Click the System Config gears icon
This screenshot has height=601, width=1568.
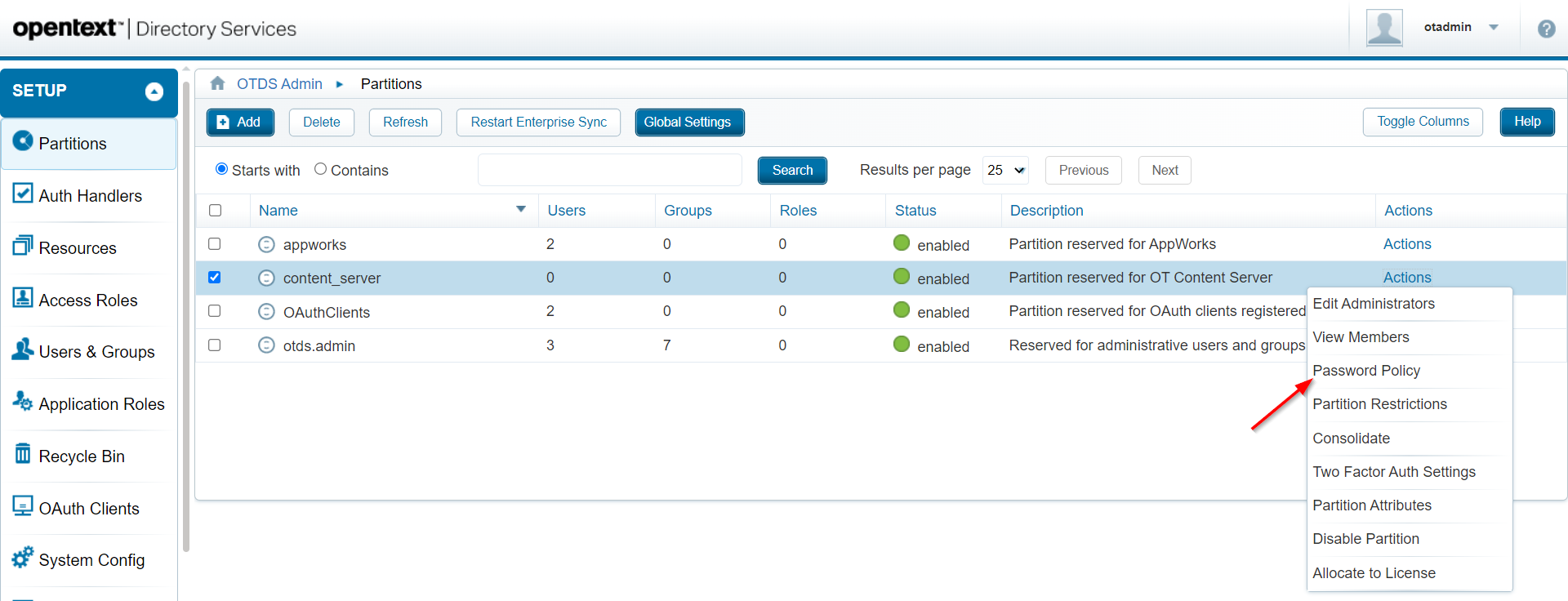point(23,558)
